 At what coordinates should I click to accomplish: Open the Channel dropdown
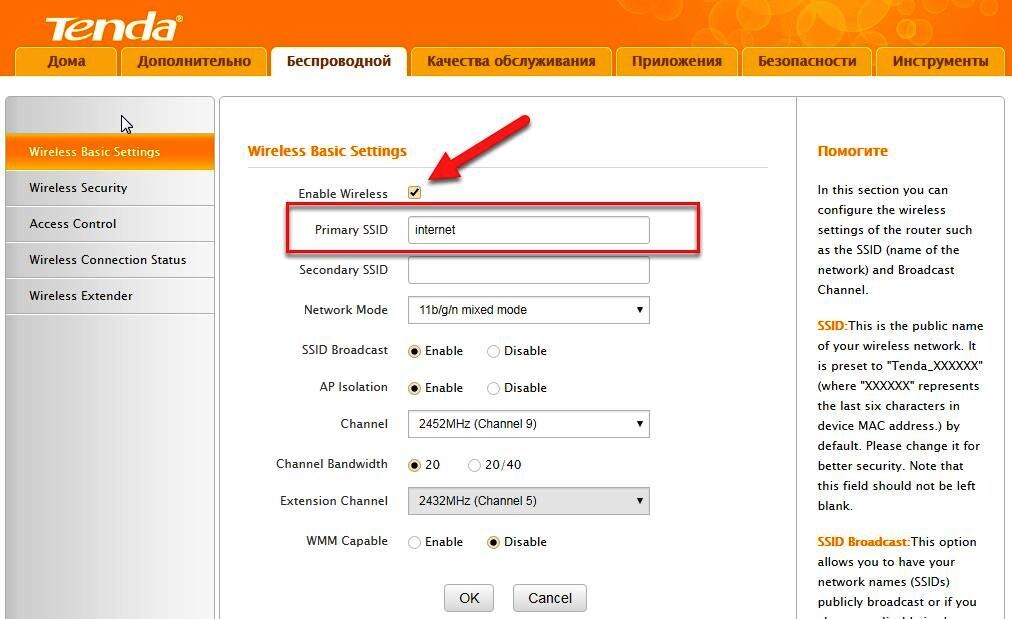[x=529, y=424]
